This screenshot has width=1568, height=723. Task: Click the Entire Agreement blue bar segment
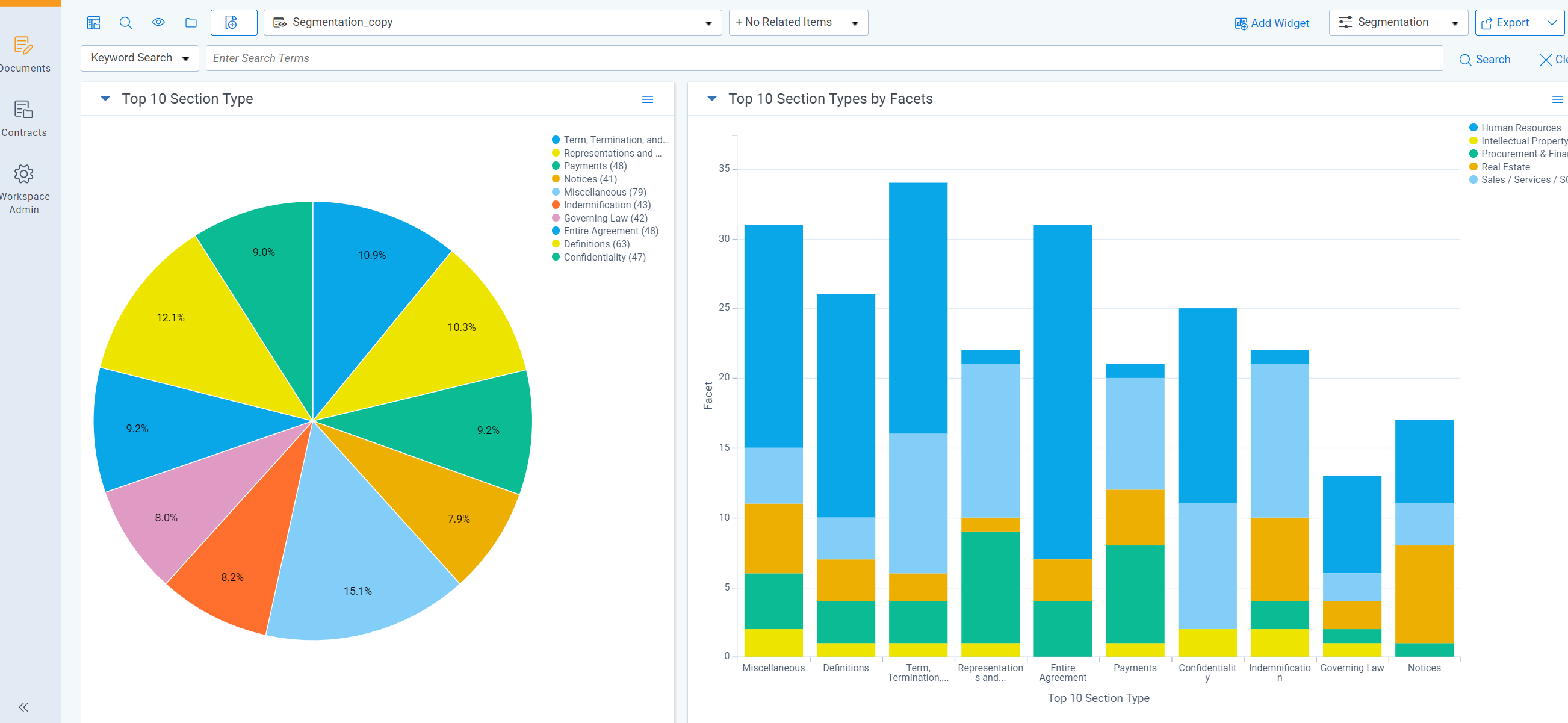[1063, 392]
